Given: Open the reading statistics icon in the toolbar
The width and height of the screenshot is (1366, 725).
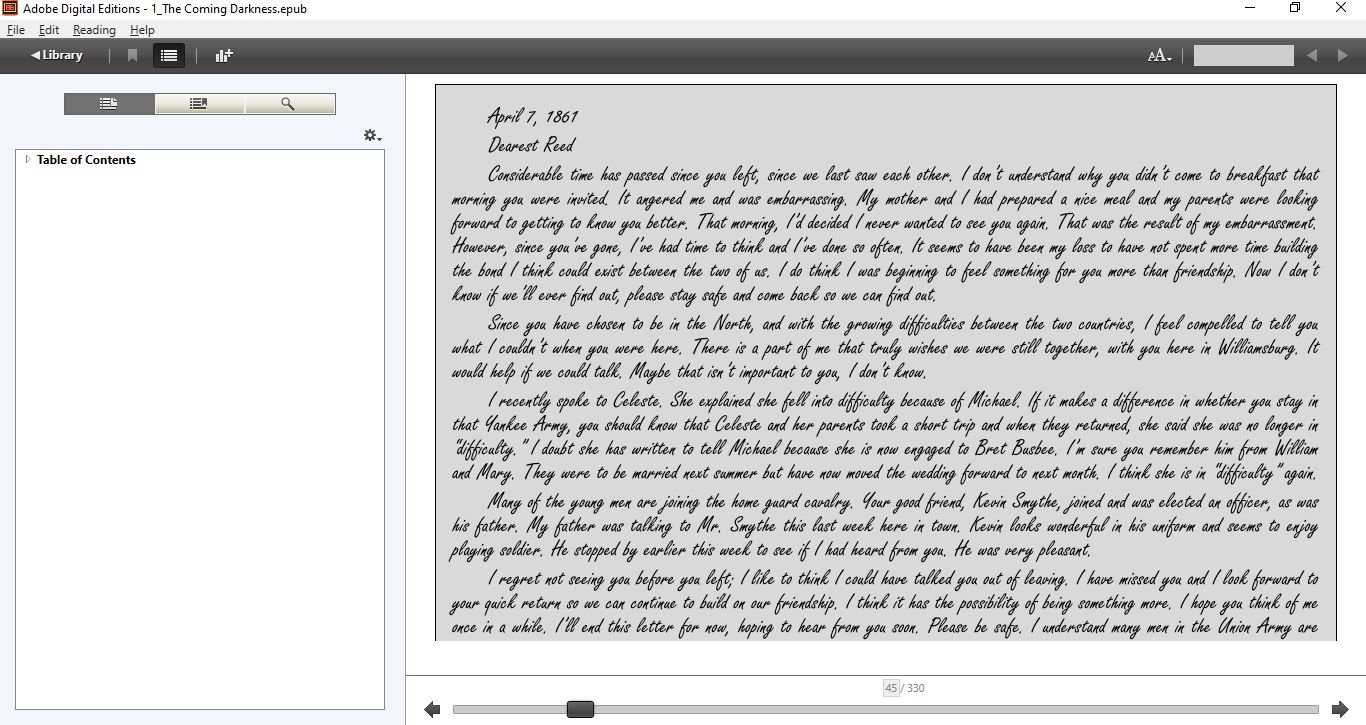Looking at the screenshot, I should tap(224, 56).
